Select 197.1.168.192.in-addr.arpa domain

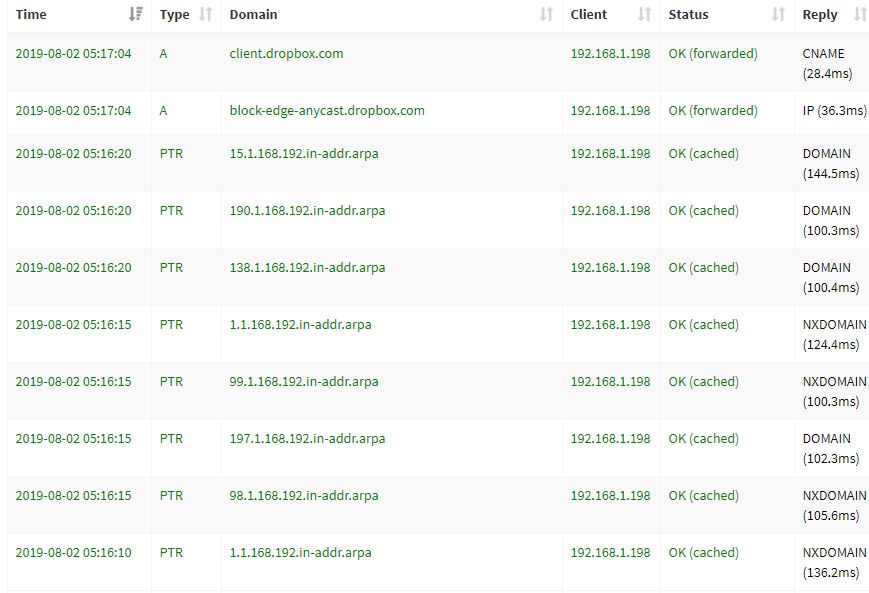coord(307,439)
